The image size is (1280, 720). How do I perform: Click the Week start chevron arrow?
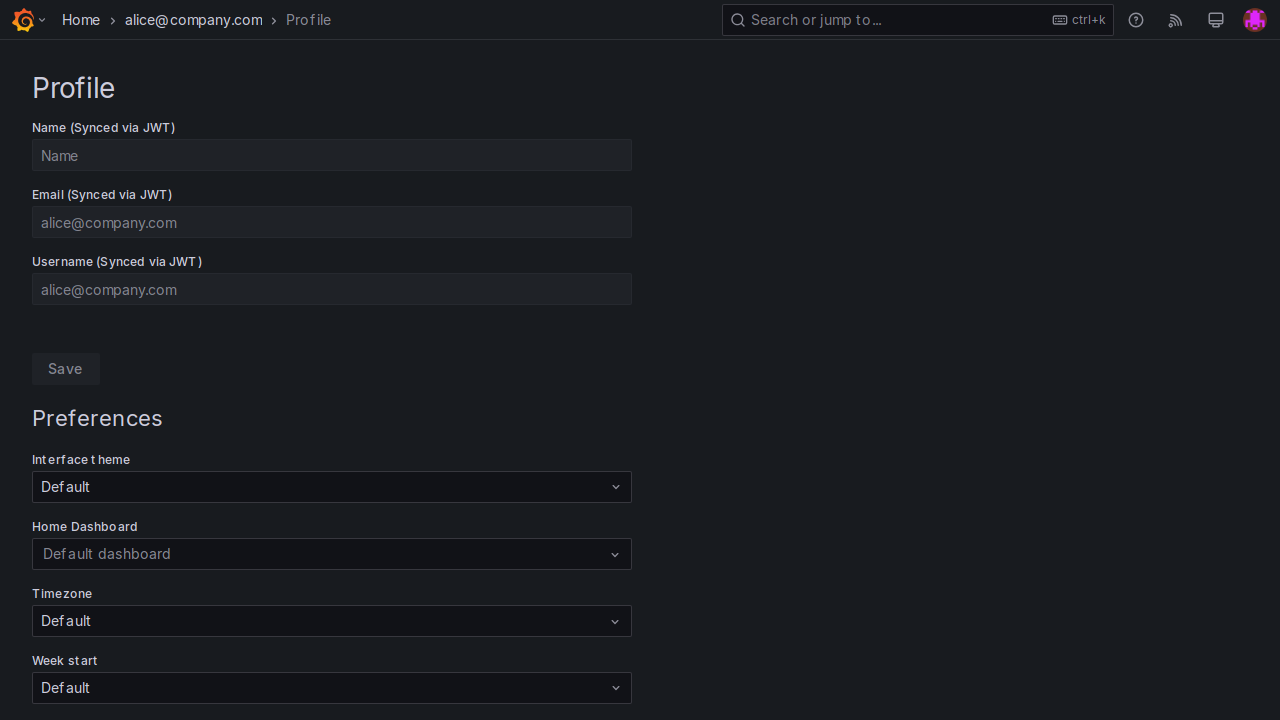(x=616, y=688)
